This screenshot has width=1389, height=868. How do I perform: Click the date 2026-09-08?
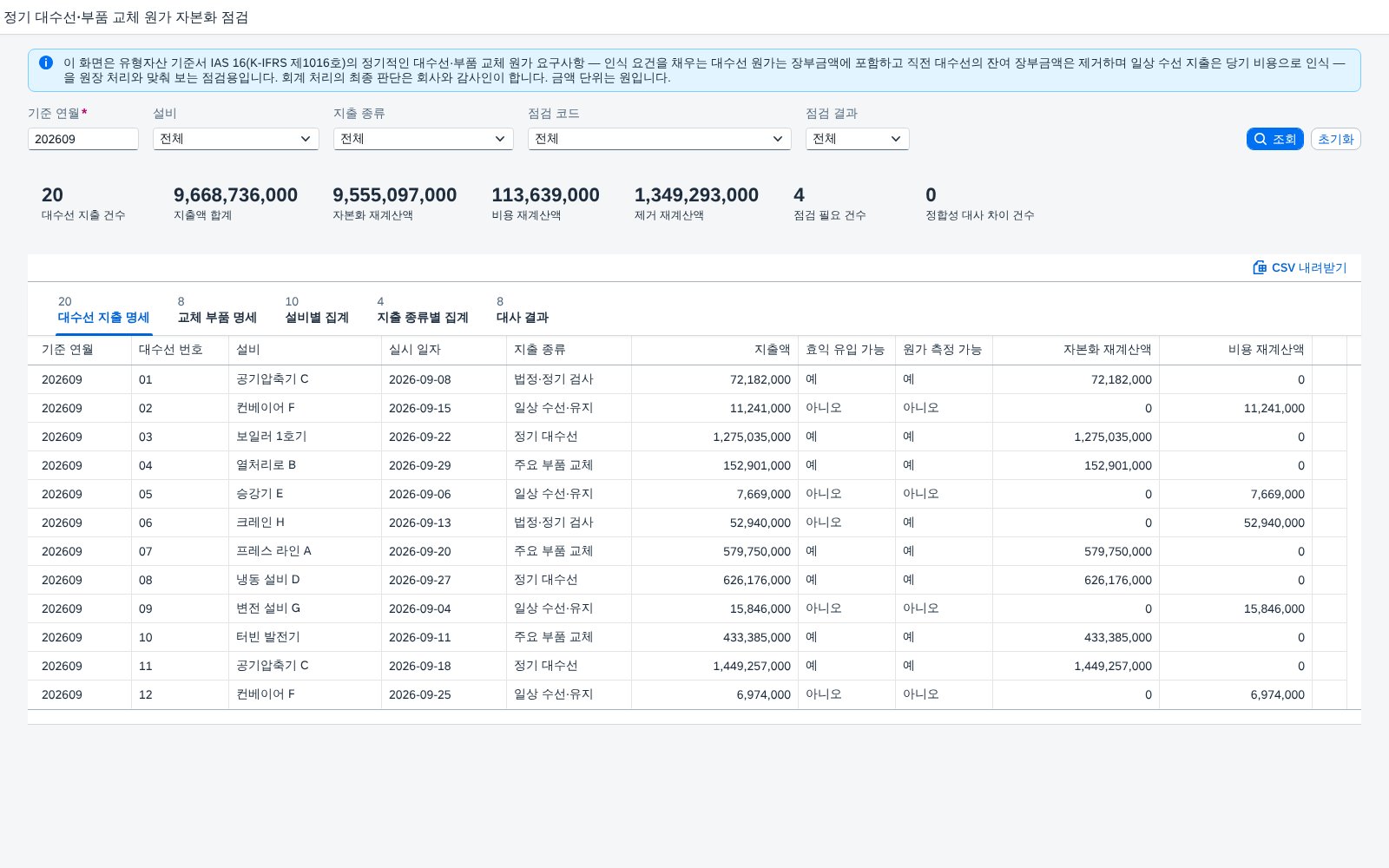(x=419, y=379)
